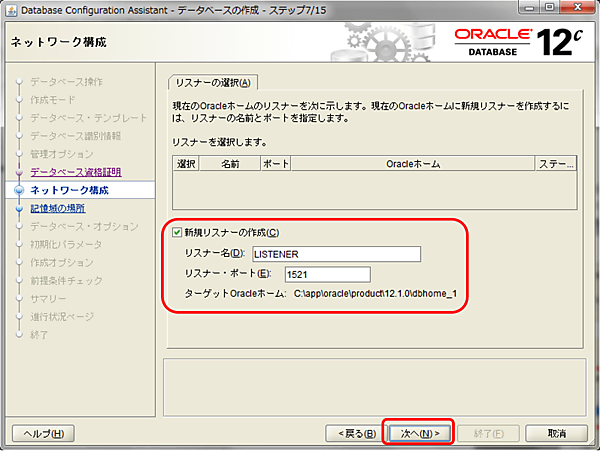Image resolution: width=600 pixels, height=451 pixels.
Task: Click the 初期化パラメータ step label
Action: click(x=66, y=244)
